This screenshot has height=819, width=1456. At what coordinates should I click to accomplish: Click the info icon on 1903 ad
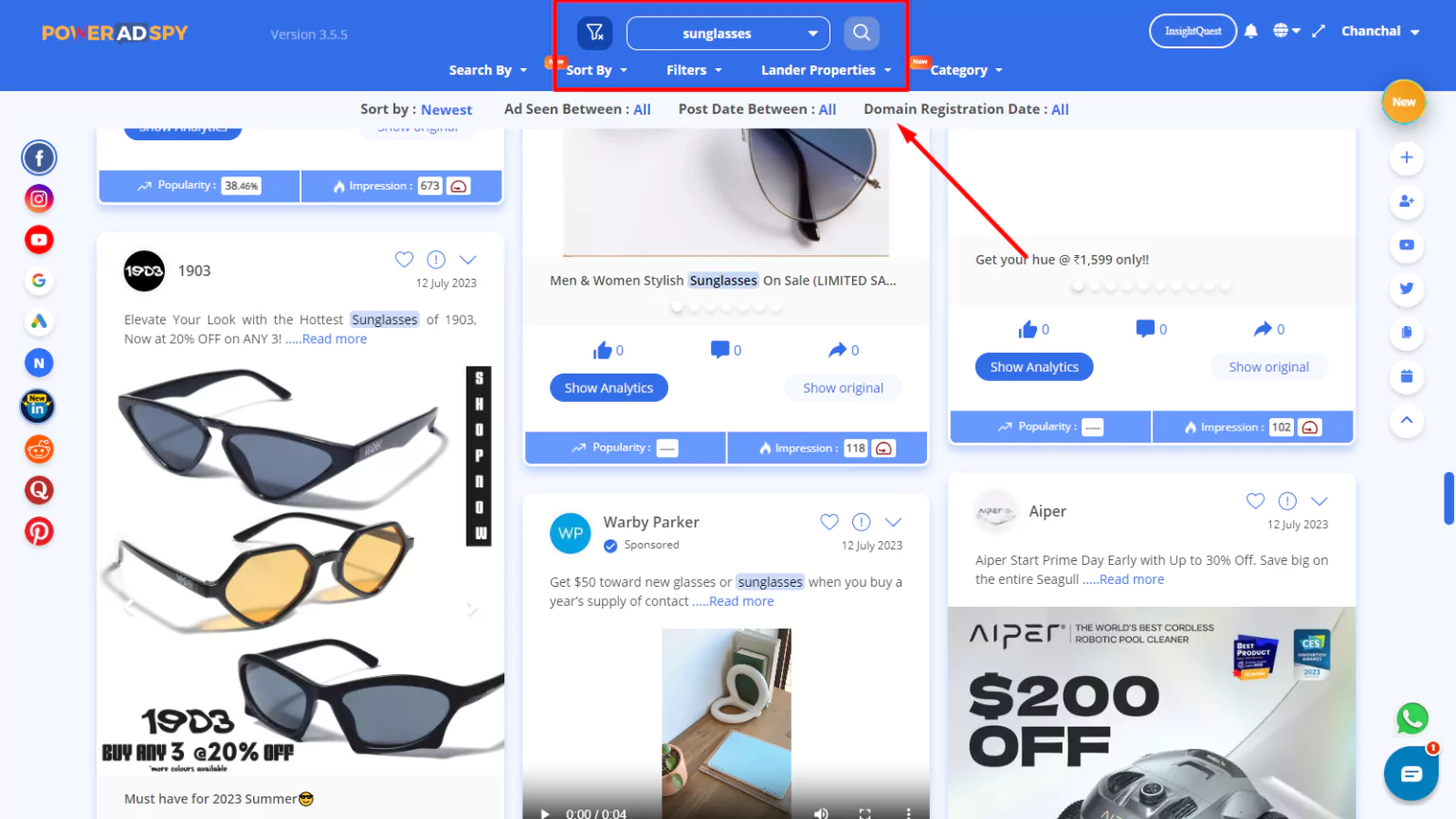(436, 260)
